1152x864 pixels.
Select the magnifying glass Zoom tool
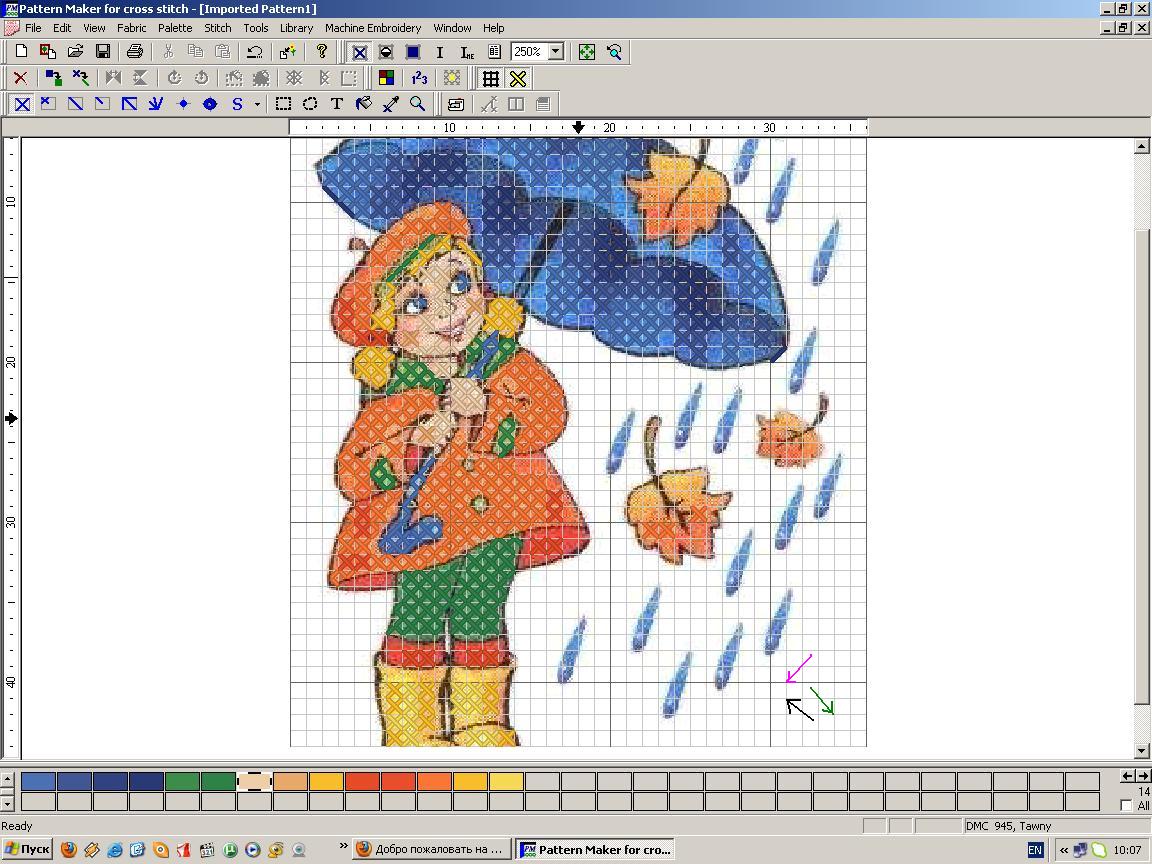[417, 104]
